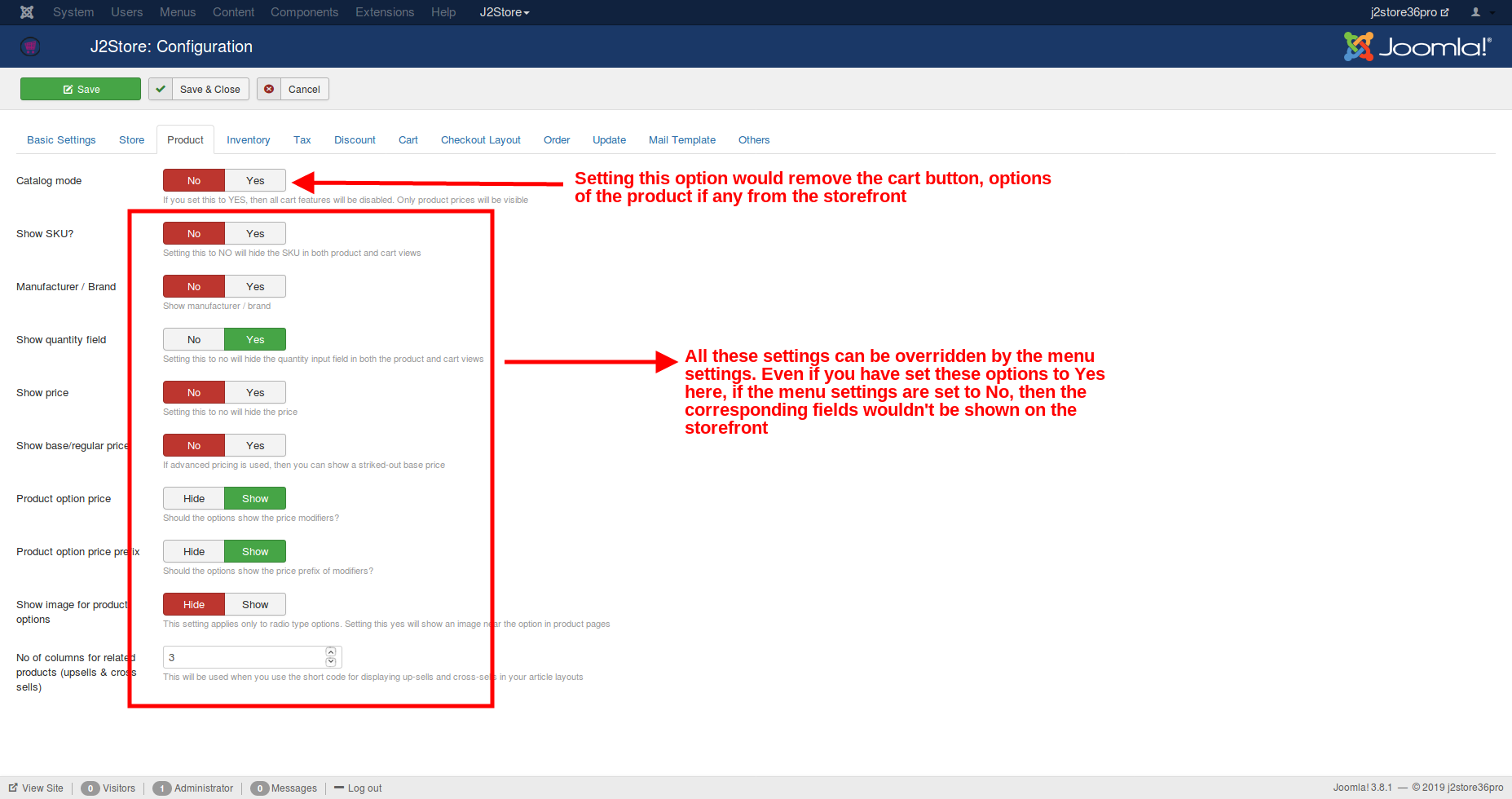Open the Checkout Layout tab

[x=480, y=140]
